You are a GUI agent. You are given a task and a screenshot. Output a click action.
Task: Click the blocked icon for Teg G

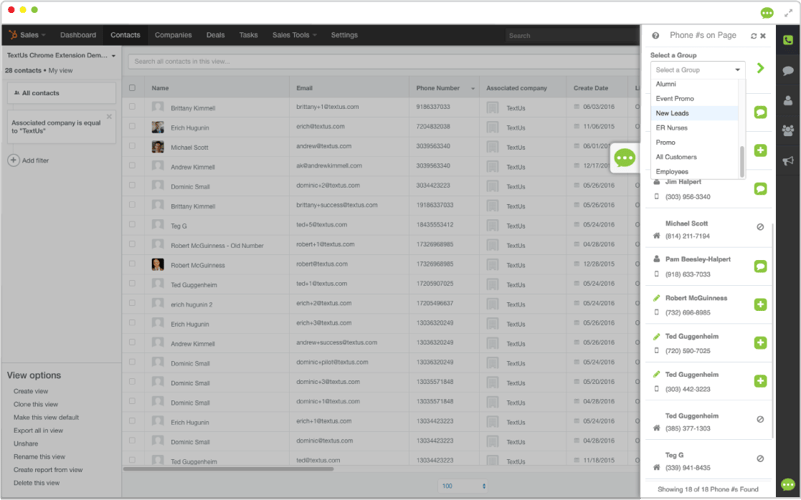point(760,459)
